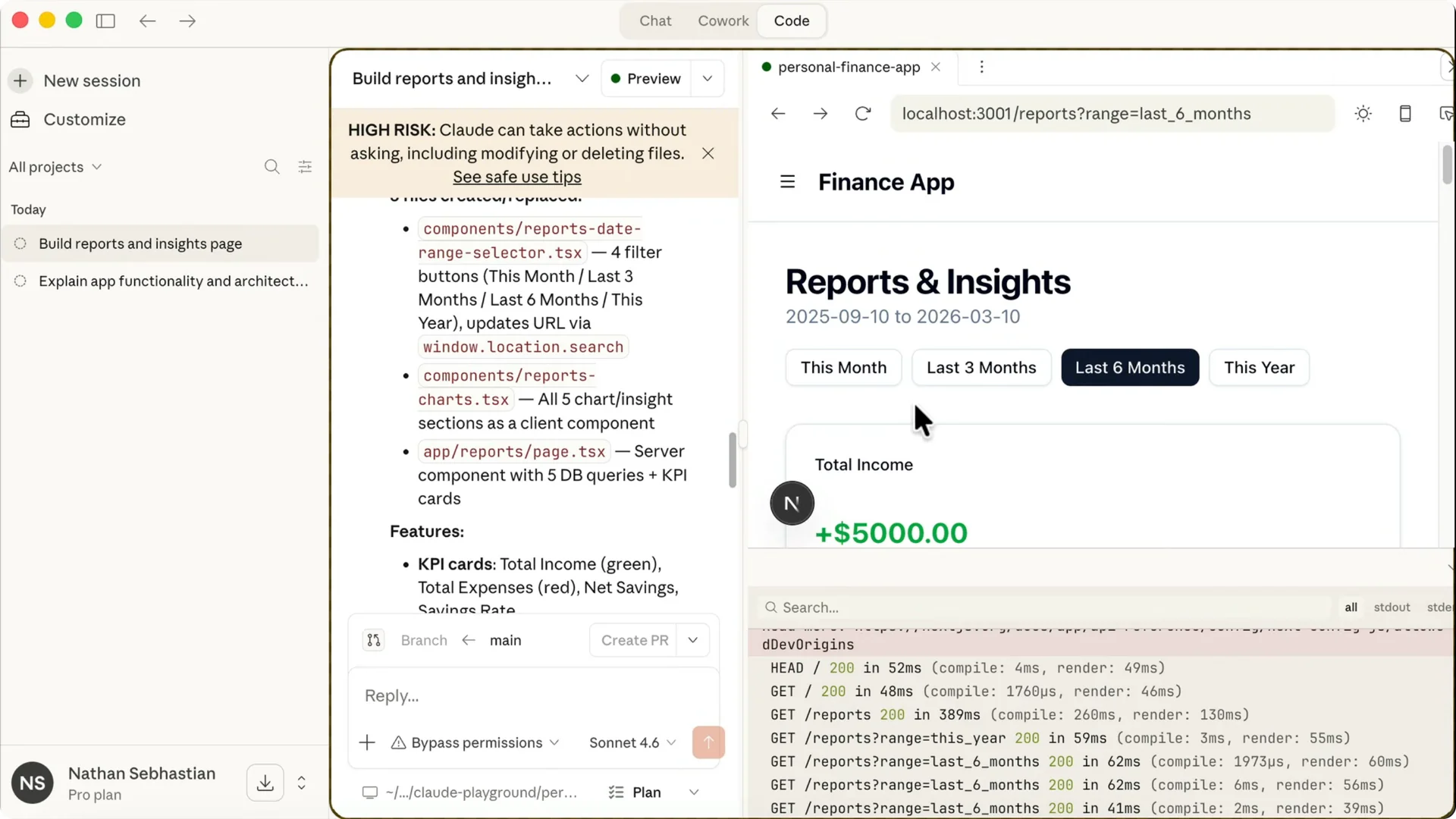Click the git branch icon

point(374,640)
